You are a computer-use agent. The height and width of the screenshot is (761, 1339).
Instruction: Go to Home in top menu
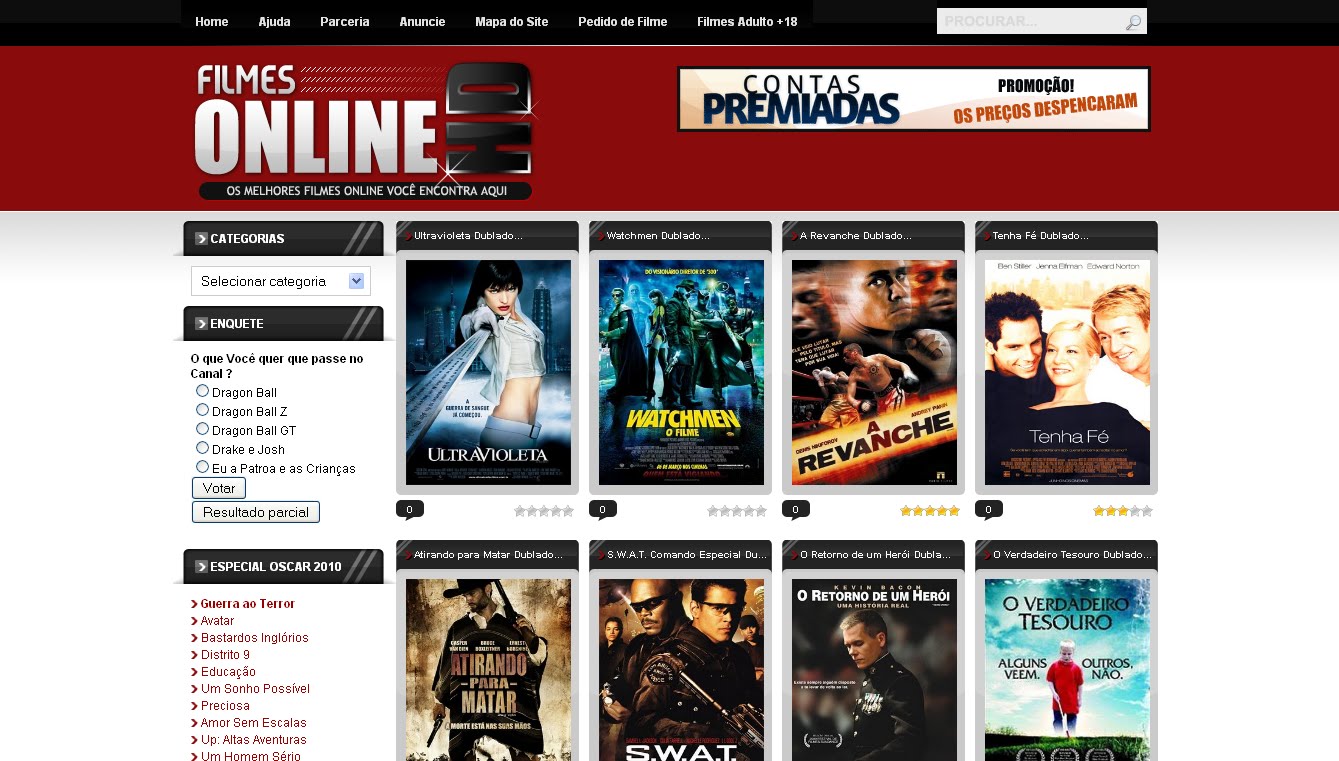point(212,22)
